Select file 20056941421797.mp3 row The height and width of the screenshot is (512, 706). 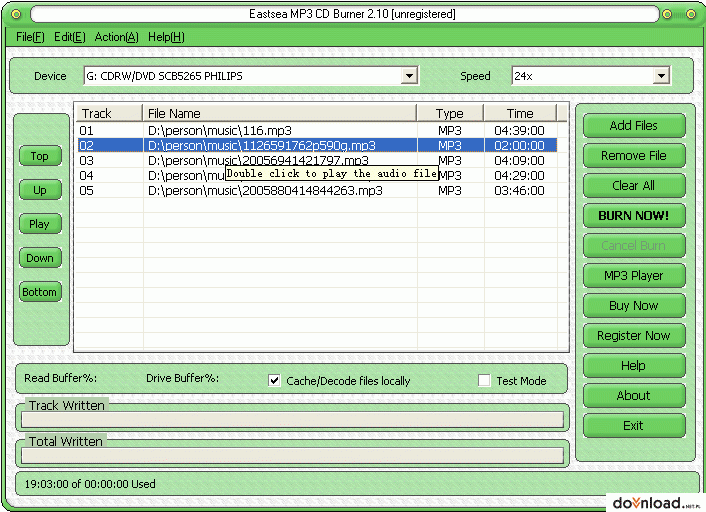coord(317,160)
